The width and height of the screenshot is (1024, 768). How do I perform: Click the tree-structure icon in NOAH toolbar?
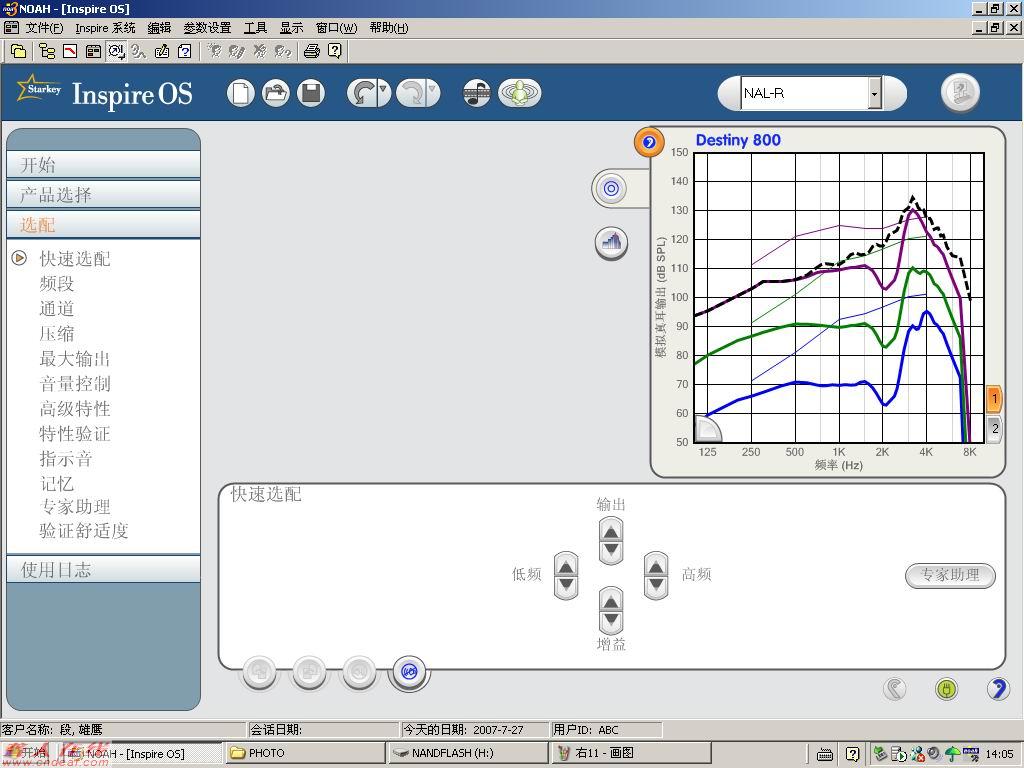click(x=46, y=51)
